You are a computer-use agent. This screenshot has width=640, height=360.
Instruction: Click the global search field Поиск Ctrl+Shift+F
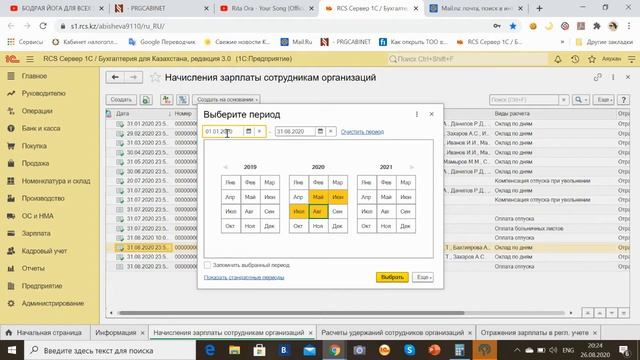(x=467, y=59)
